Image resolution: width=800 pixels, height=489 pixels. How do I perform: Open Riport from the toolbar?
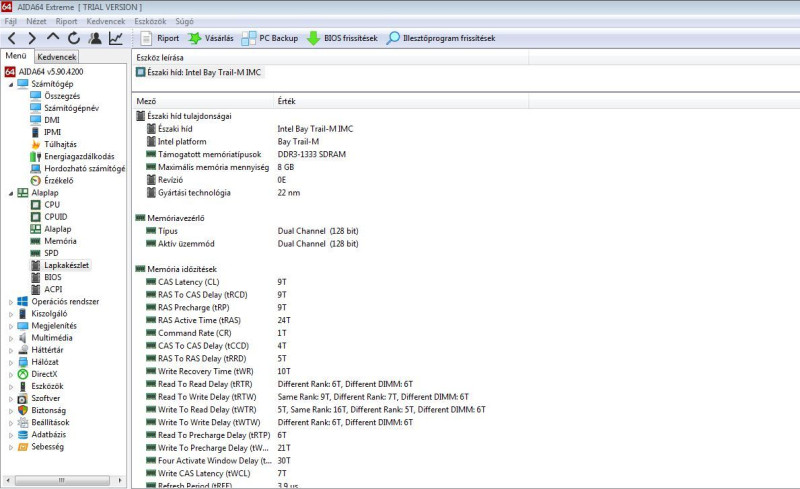(x=160, y=38)
